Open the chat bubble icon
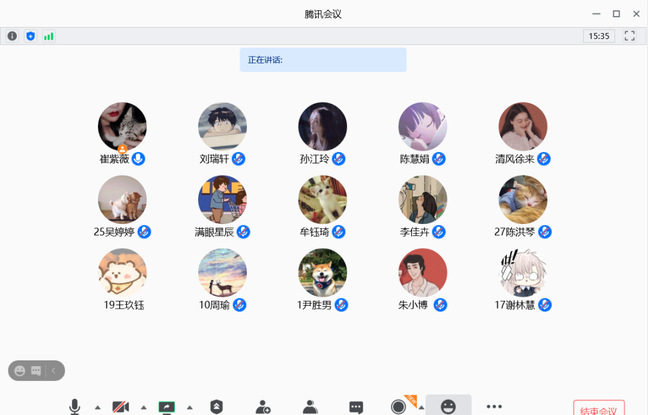Image resolution: width=648 pixels, height=415 pixels. (x=356, y=406)
